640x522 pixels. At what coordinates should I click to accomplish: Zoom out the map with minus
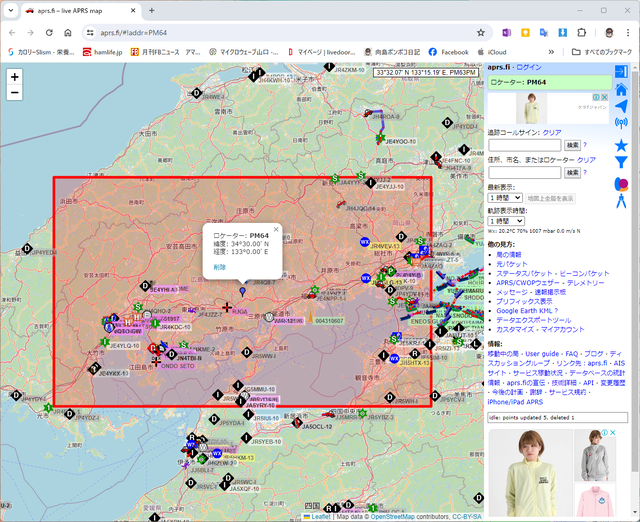click(14, 93)
